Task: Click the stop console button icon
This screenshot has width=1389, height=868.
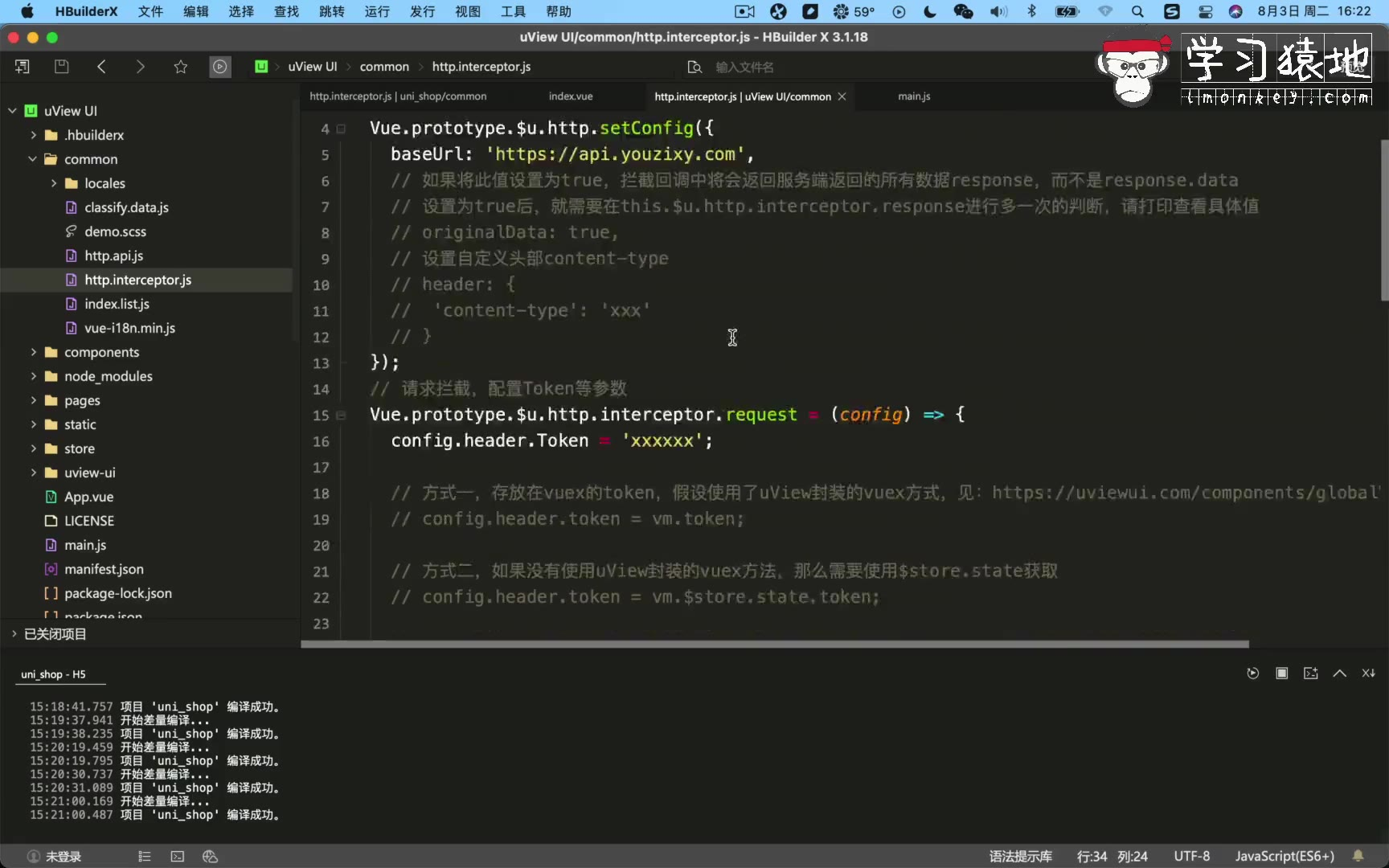Action: click(1281, 674)
